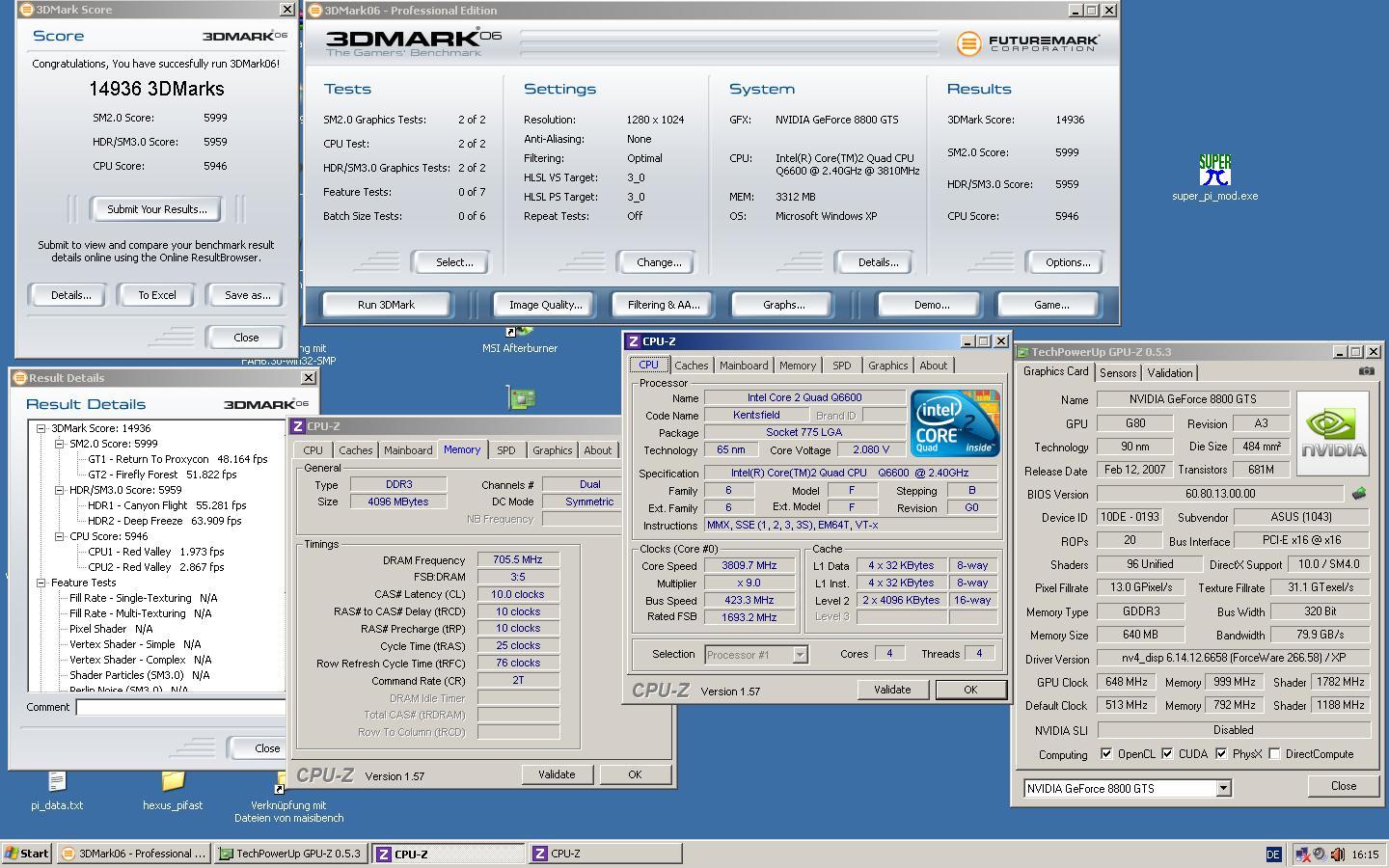The image size is (1389, 868).
Task: Click Save as button in score window
Action: [247, 295]
